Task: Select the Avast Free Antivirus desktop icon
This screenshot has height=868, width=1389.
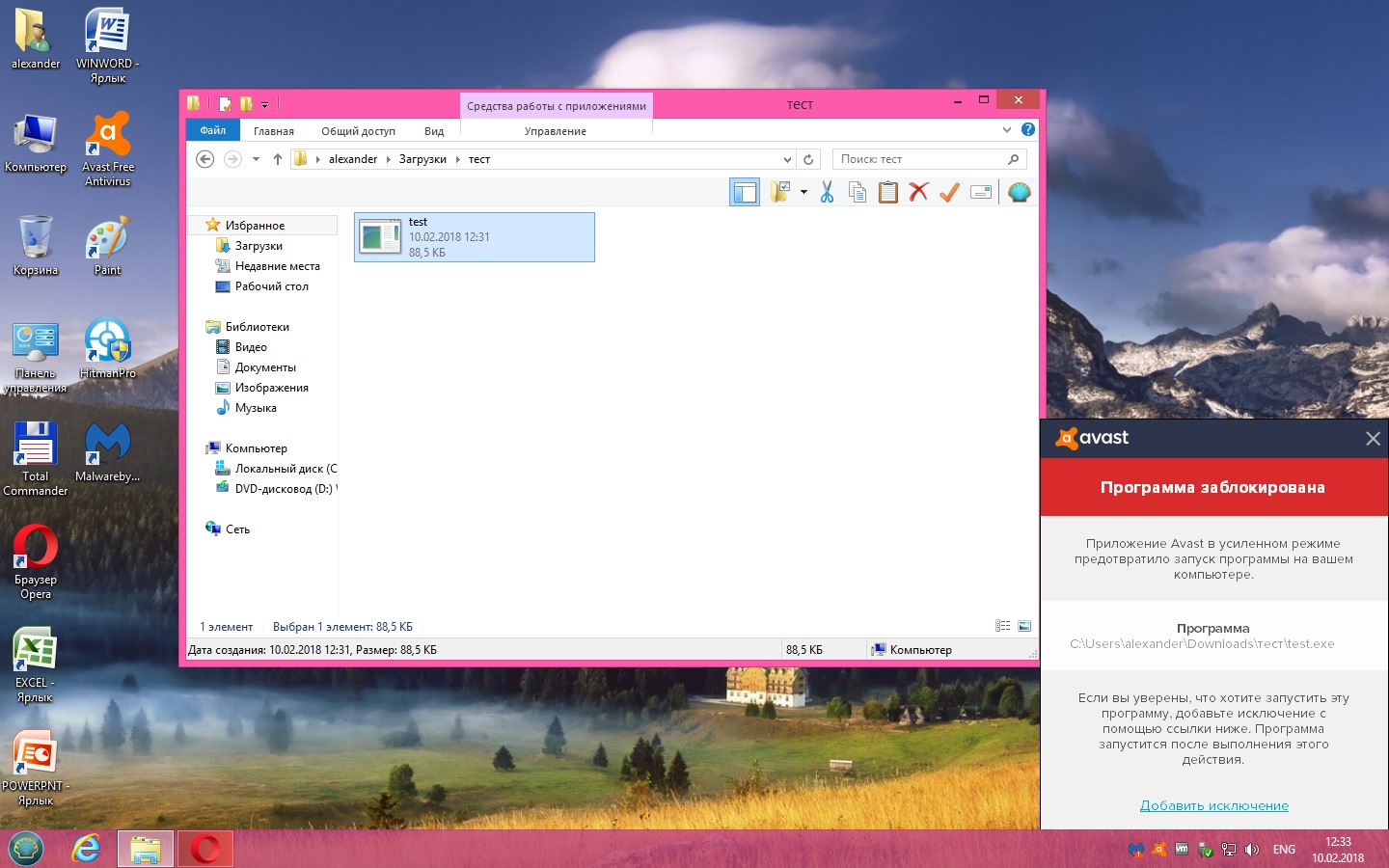Action: [x=108, y=149]
